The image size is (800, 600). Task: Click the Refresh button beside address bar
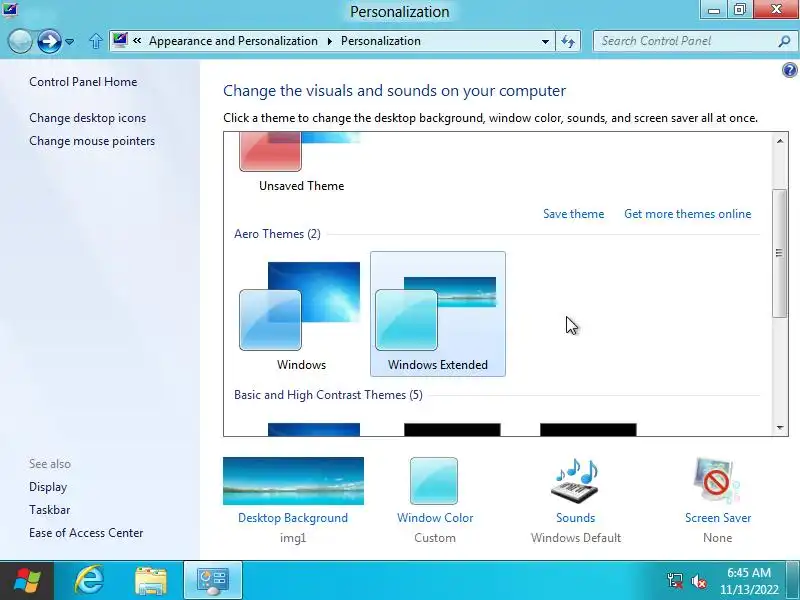point(568,41)
